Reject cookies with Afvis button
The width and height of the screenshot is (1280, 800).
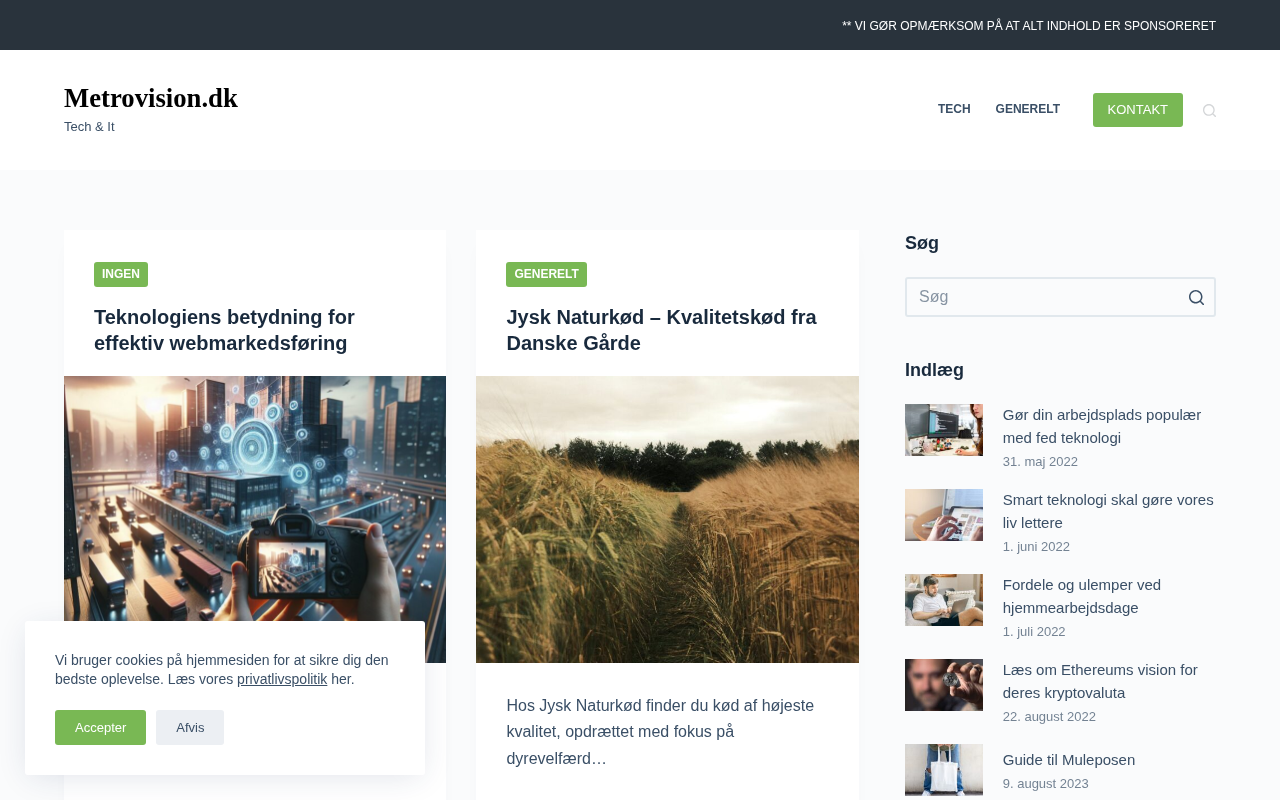click(x=190, y=727)
